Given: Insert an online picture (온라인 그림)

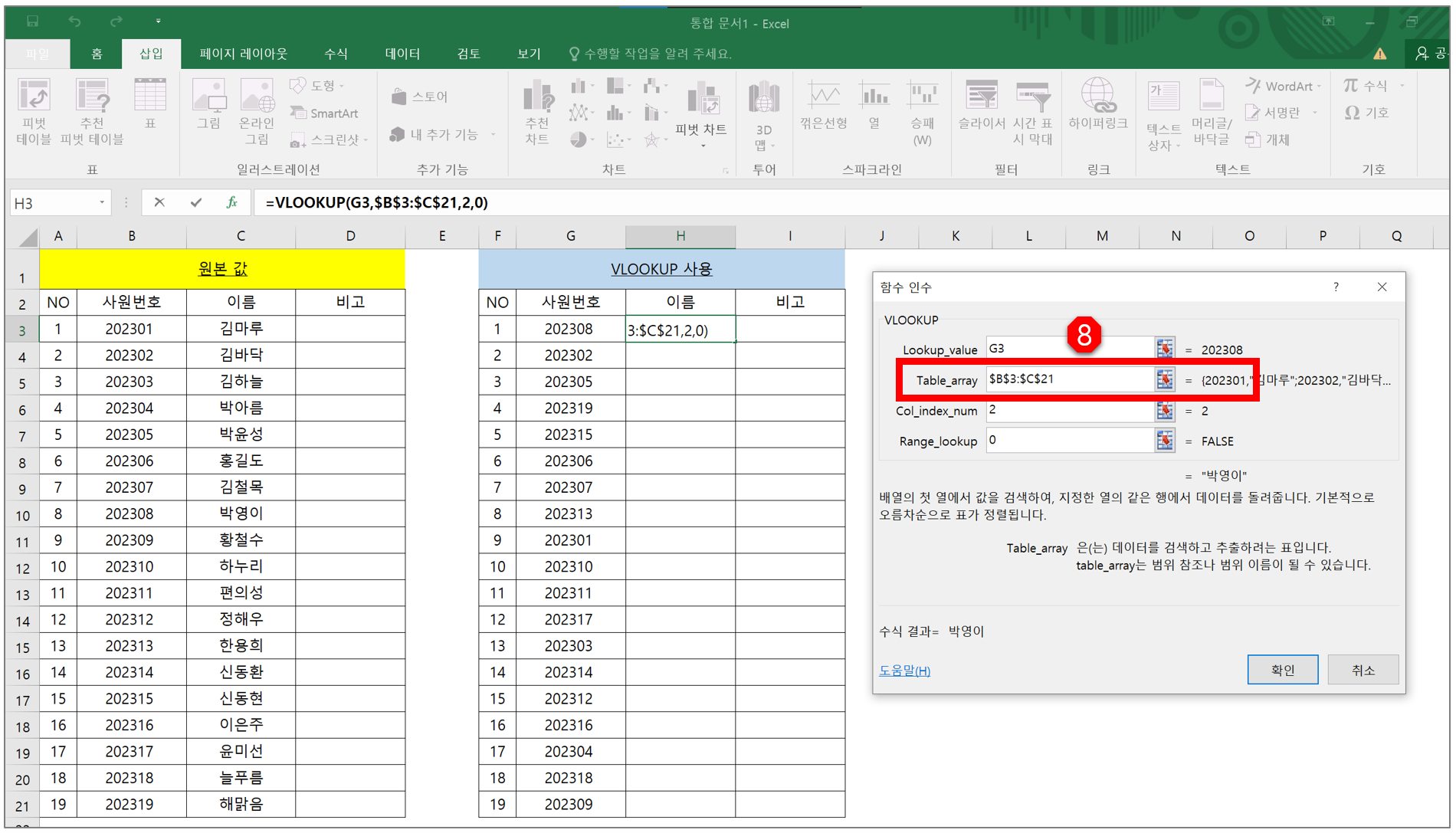Looking at the screenshot, I should click(x=257, y=112).
